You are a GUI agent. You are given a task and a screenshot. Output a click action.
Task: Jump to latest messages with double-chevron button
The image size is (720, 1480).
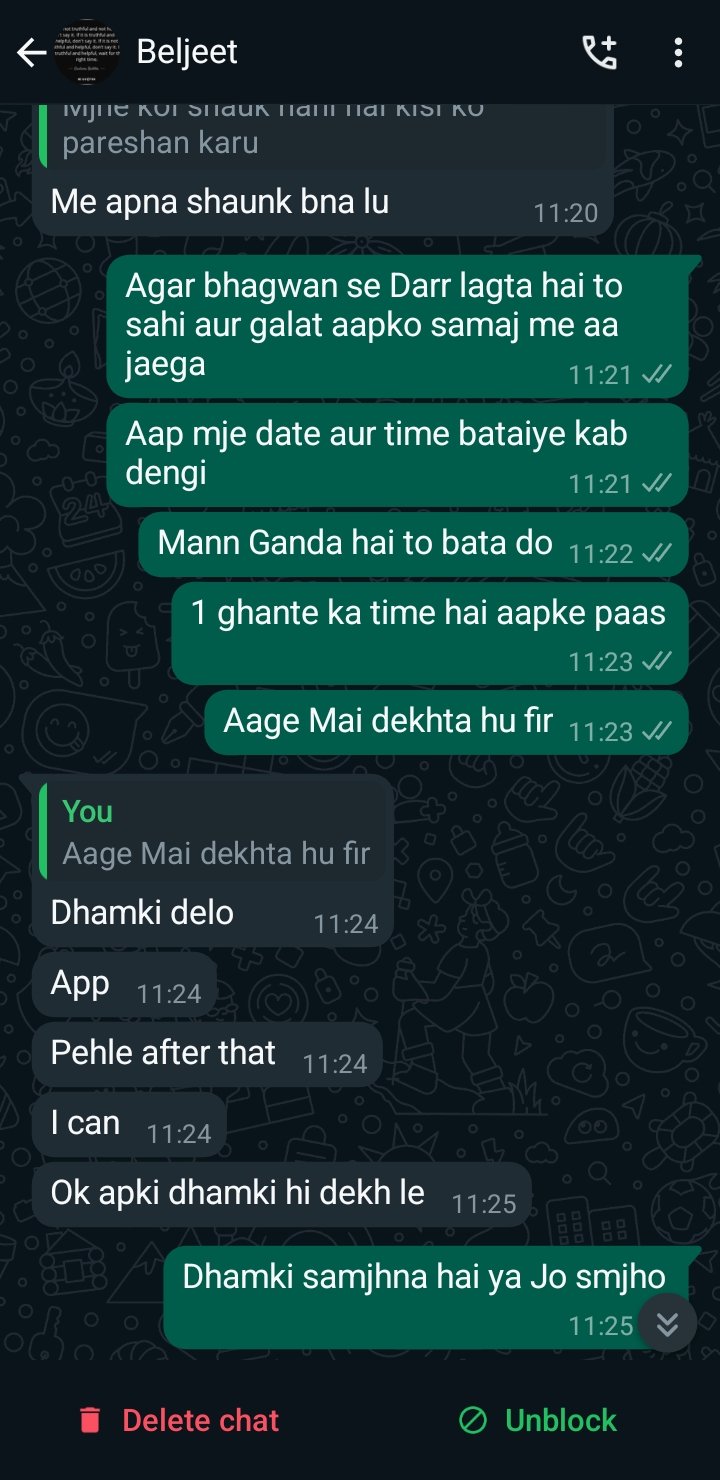(667, 1324)
